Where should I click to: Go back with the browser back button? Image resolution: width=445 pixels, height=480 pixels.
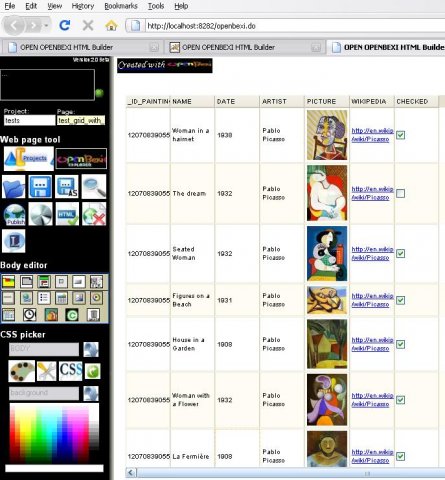coord(14,25)
